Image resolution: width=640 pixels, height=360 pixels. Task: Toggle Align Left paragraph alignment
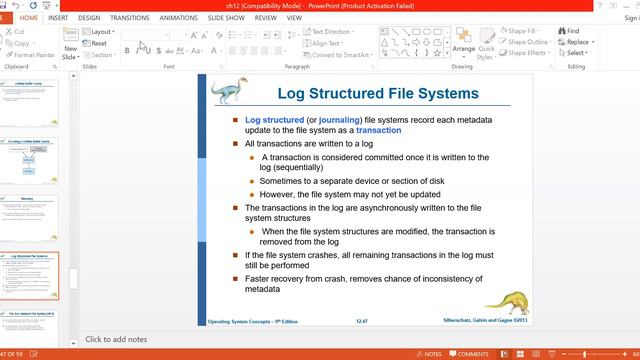coord(232,51)
